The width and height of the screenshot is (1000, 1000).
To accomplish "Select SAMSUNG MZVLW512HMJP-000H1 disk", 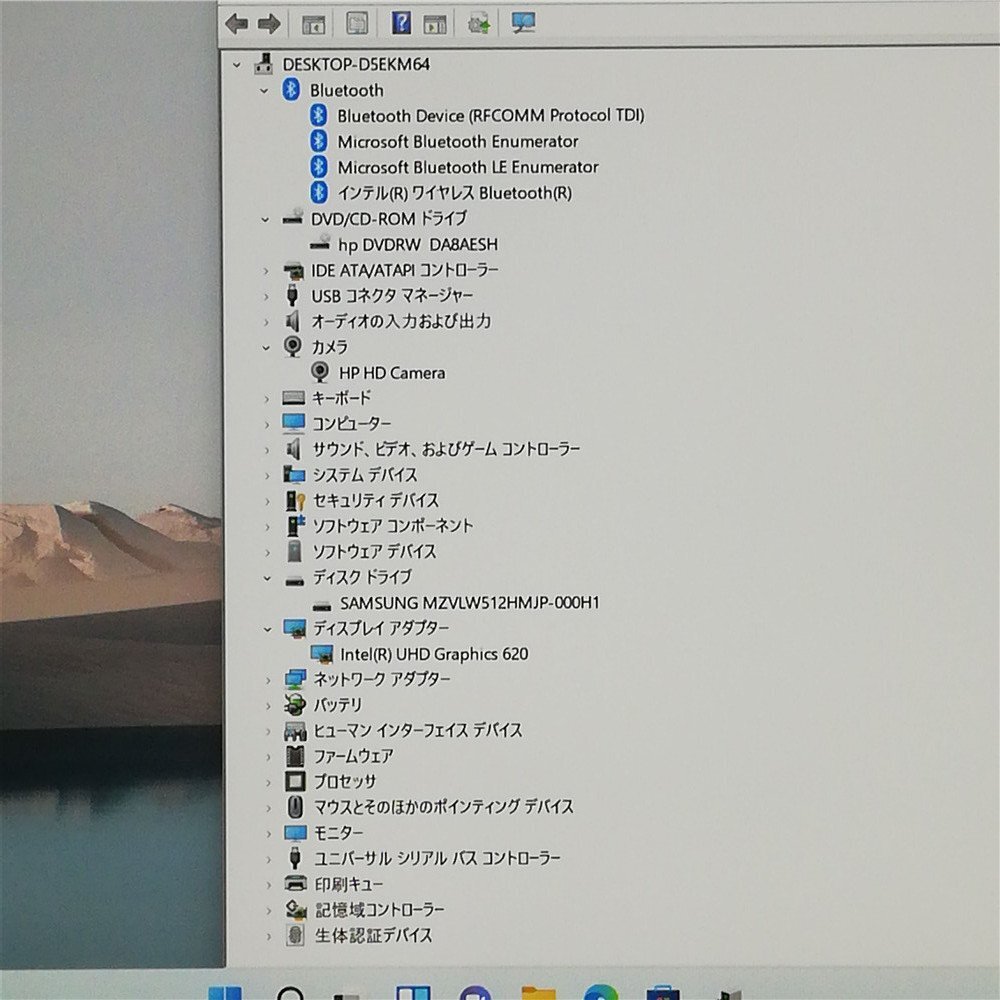I will coord(469,603).
